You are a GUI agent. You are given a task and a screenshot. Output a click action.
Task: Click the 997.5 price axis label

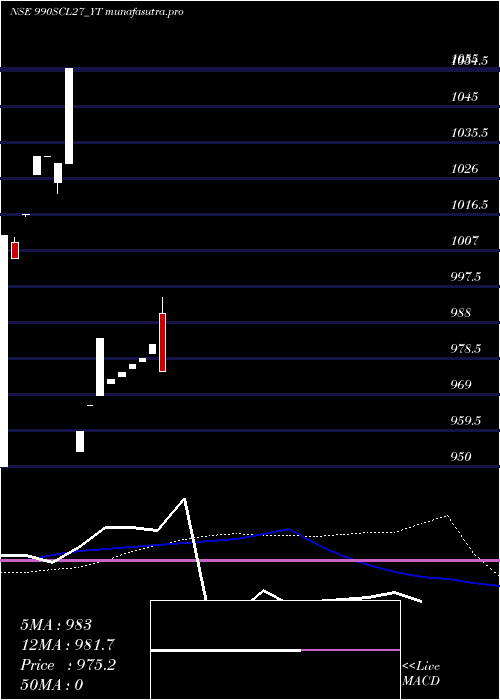(x=466, y=277)
